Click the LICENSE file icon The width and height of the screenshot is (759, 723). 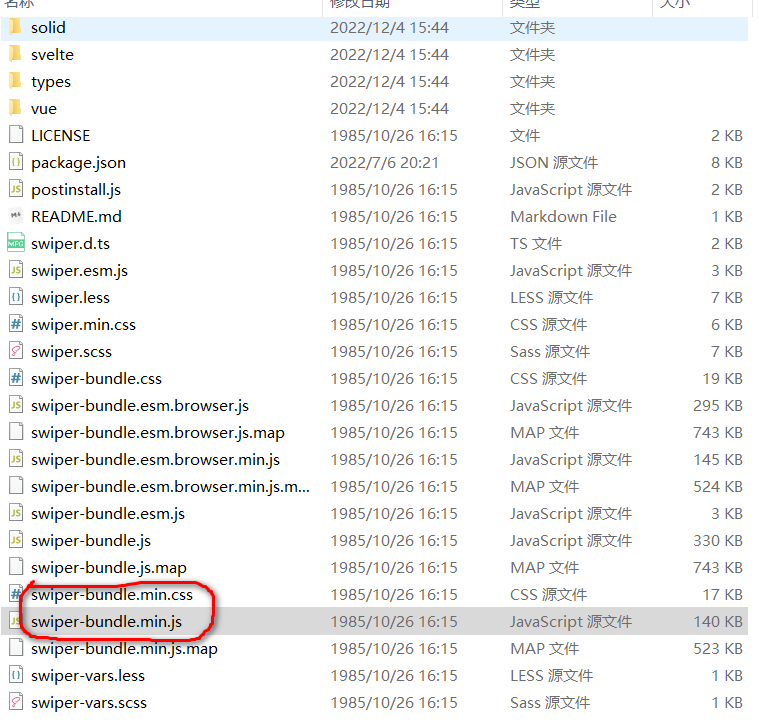pyautogui.click(x=16, y=135)
